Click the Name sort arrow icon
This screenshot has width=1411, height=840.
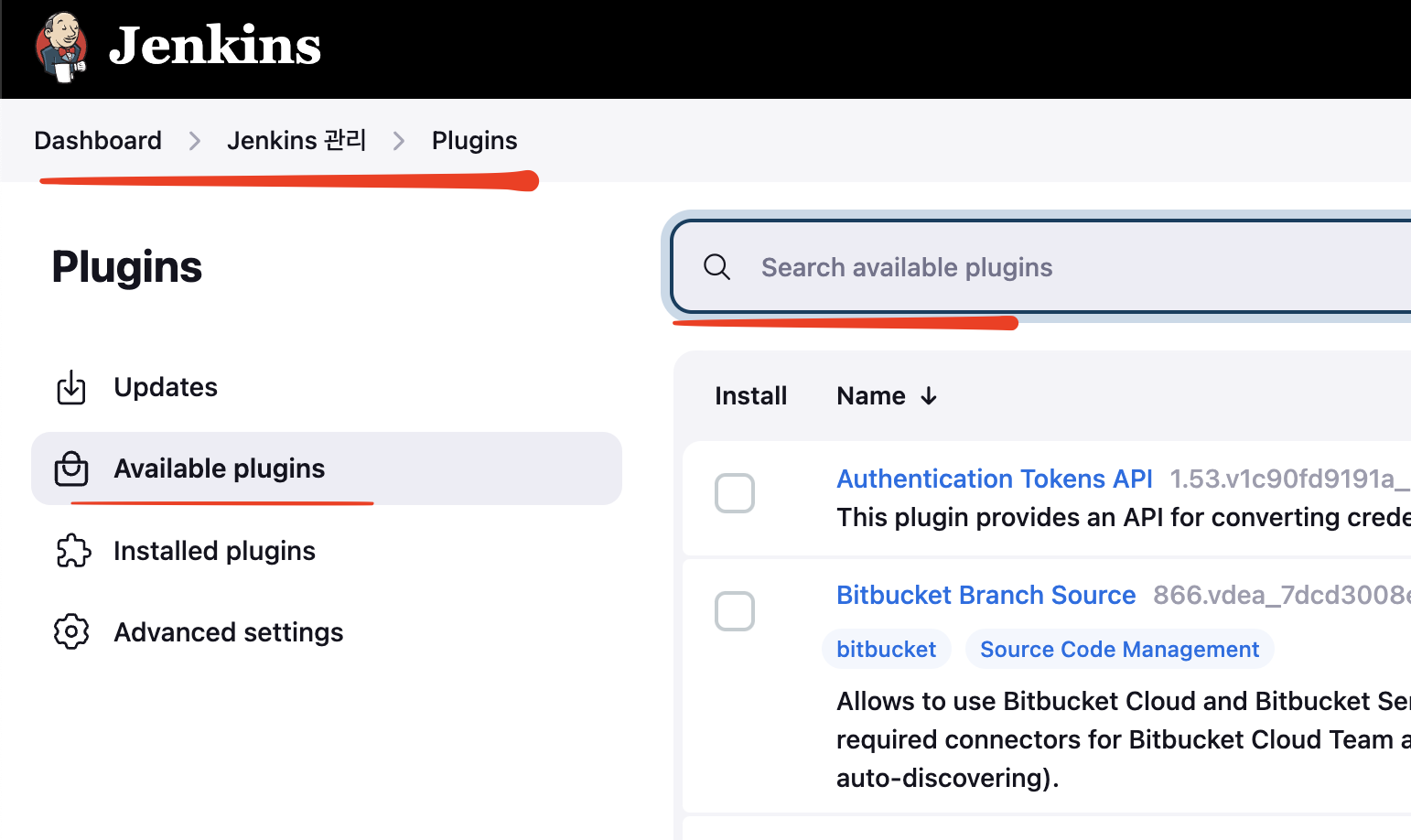coord(929,396)
